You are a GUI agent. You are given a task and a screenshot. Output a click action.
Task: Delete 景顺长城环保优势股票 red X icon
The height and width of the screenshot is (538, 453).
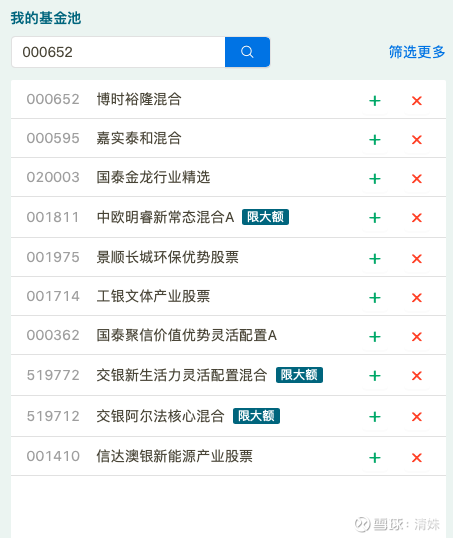417,259
